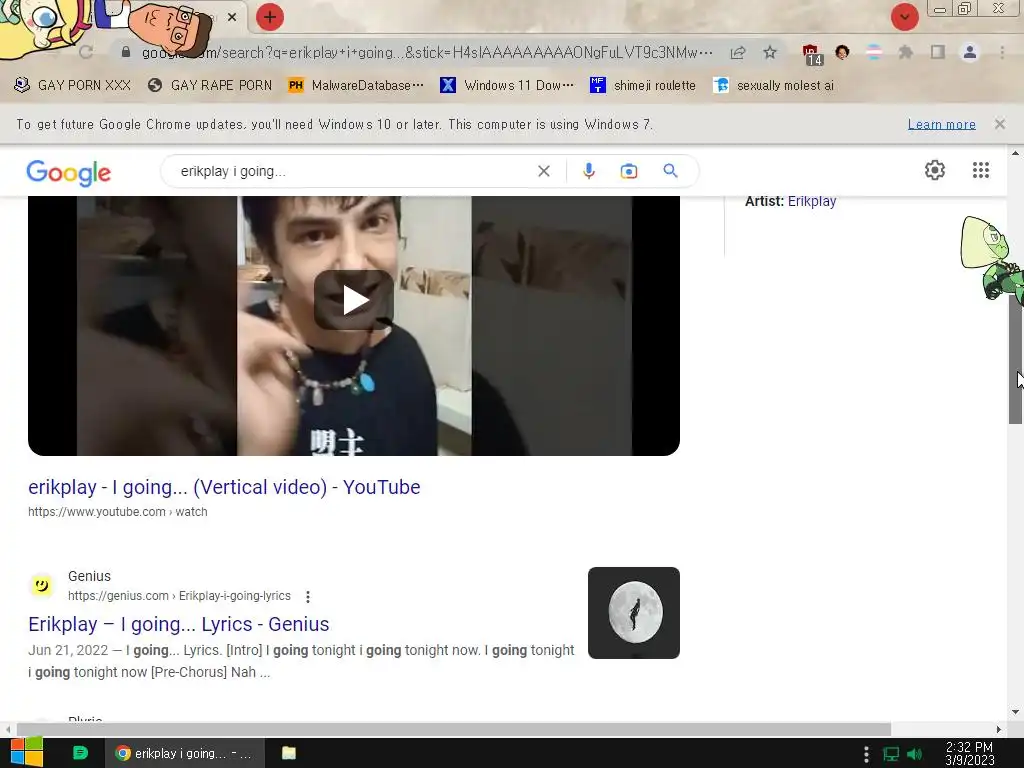Open the extension with the 14 badge
1024x768 pixels.
(x=812, y=54)
